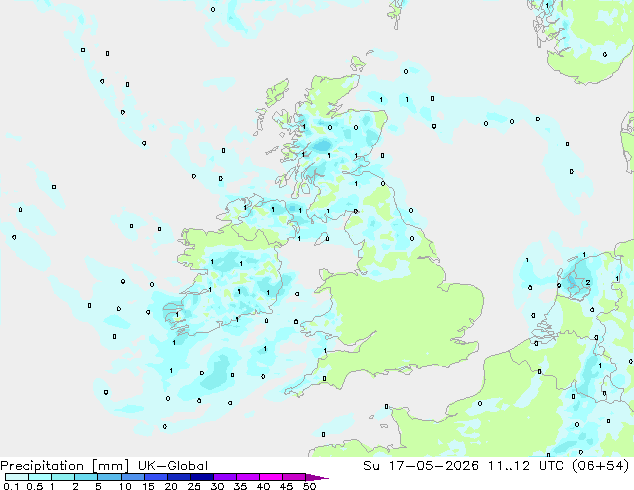Pick the 15–20 mm legend color box

tap(155, 477)
